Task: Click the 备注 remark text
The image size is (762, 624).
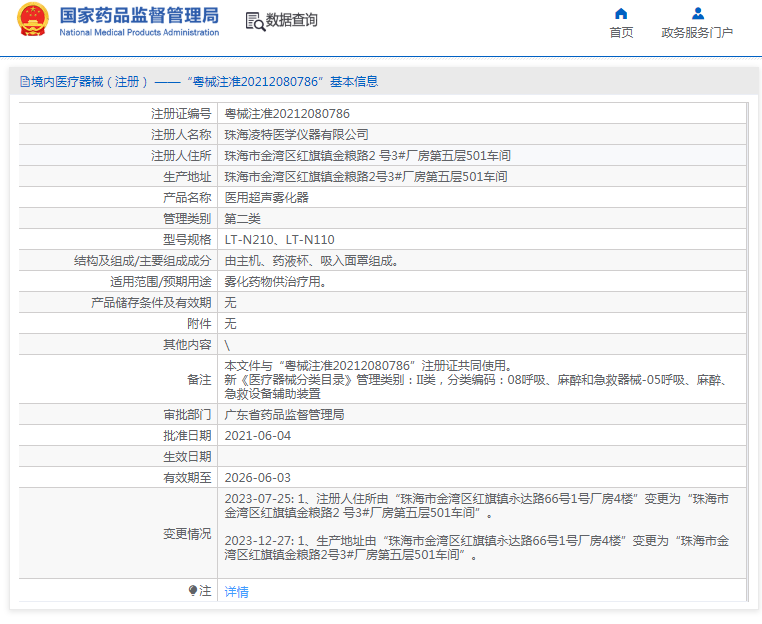Action: (476, 379)
